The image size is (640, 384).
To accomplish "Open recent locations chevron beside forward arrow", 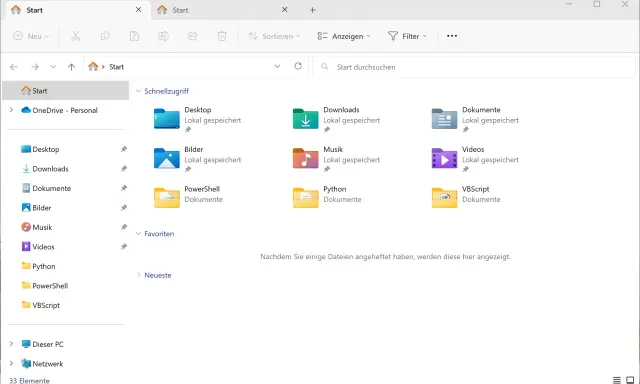I will point(53,67).
